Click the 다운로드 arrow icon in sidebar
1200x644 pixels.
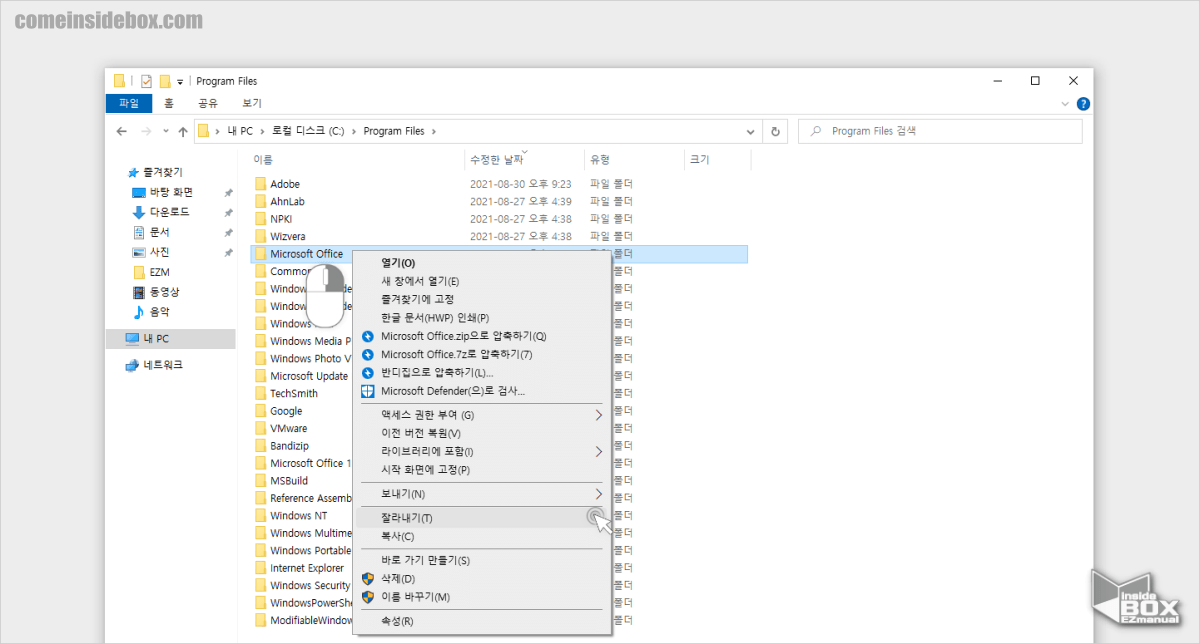click(139, 212)
